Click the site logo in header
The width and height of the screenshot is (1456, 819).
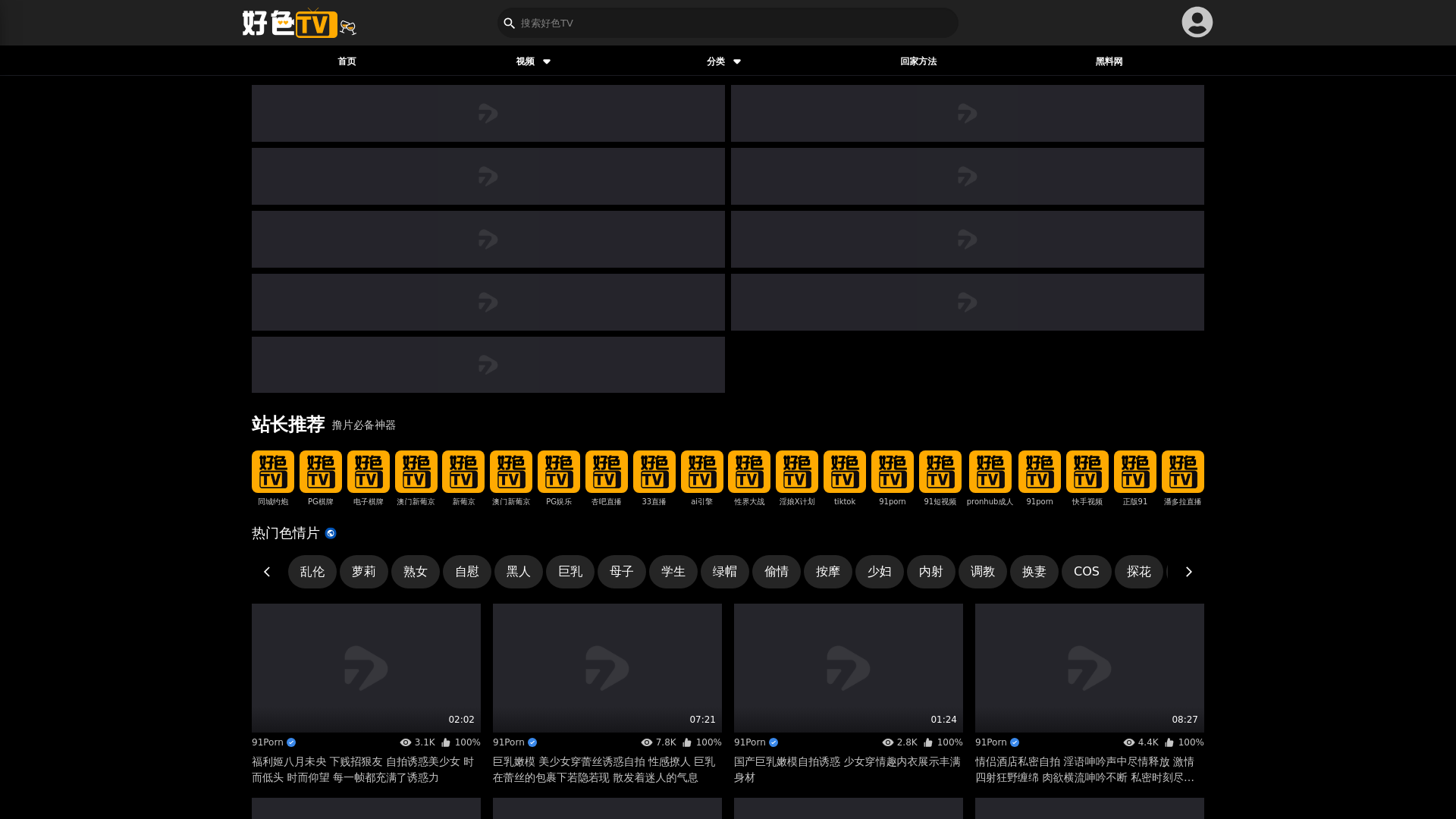pyautogui.click(x=299, y=23)
